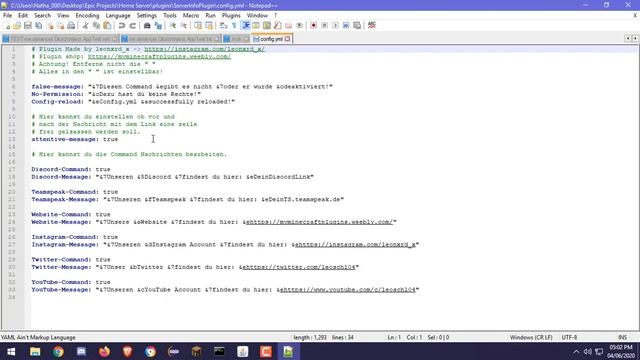Follow the youtube.com link in YouTube-Message
Viewport: 640px width, 360px height.
[x=347, y=289]
